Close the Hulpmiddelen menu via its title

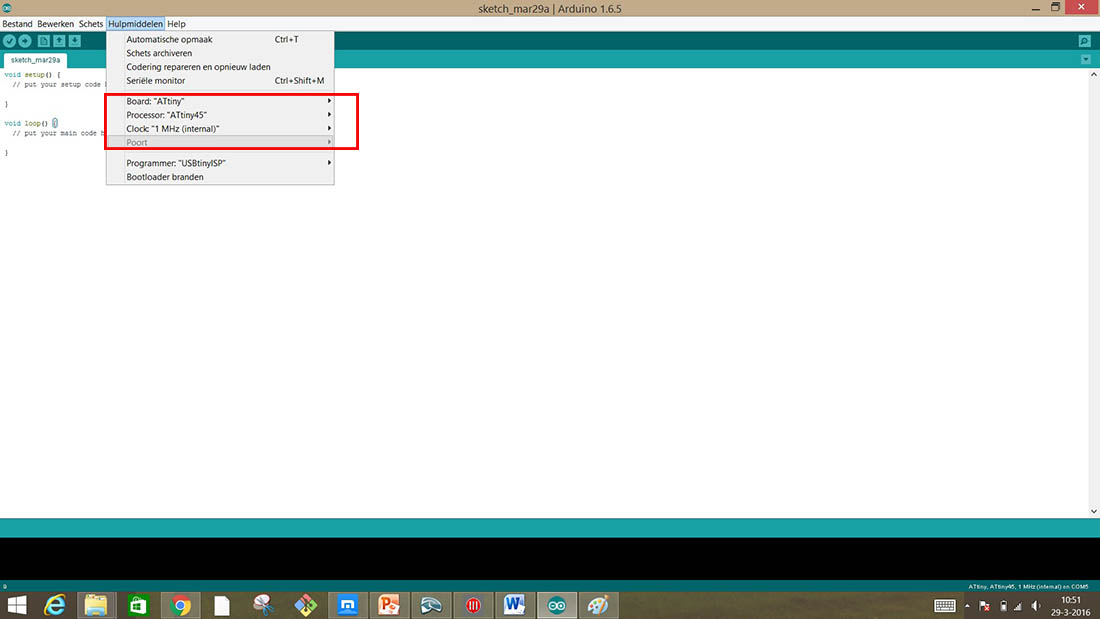click(135, 24)
